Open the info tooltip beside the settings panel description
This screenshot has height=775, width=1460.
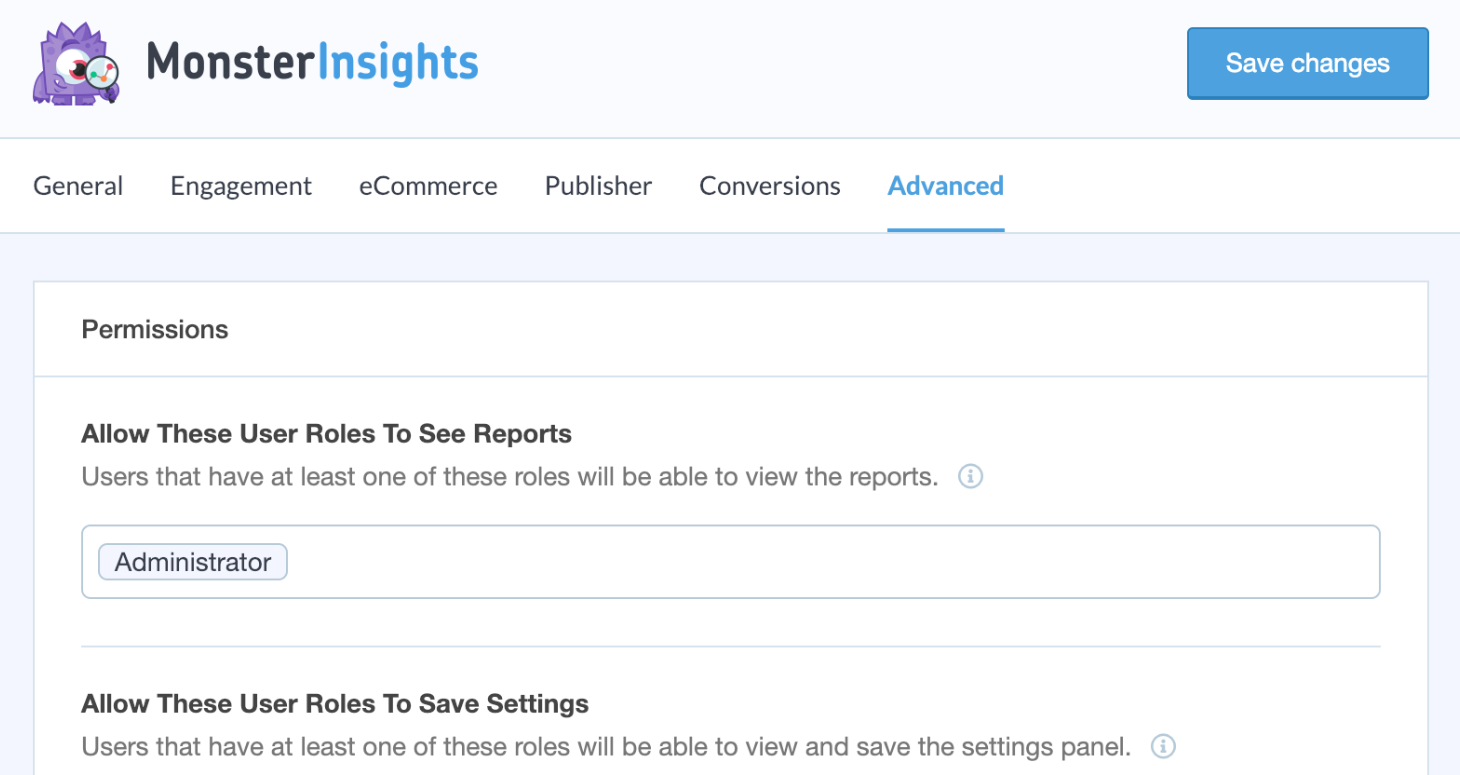(x=1164, y=747)
